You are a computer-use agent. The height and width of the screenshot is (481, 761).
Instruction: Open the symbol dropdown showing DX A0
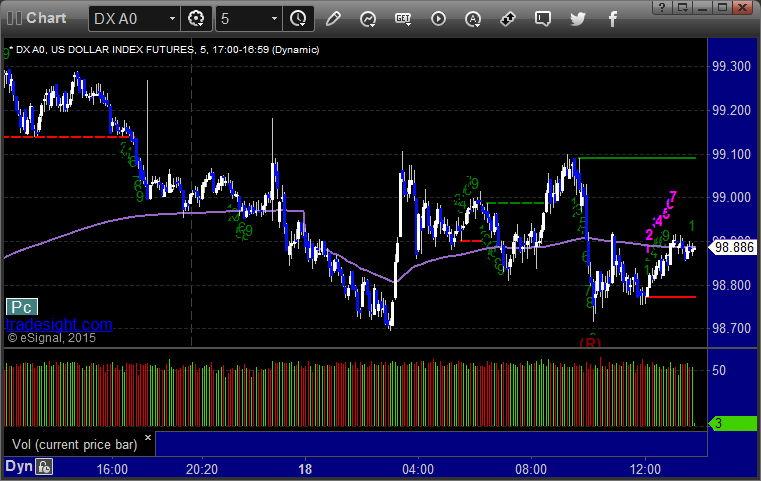tap(134, 19)
